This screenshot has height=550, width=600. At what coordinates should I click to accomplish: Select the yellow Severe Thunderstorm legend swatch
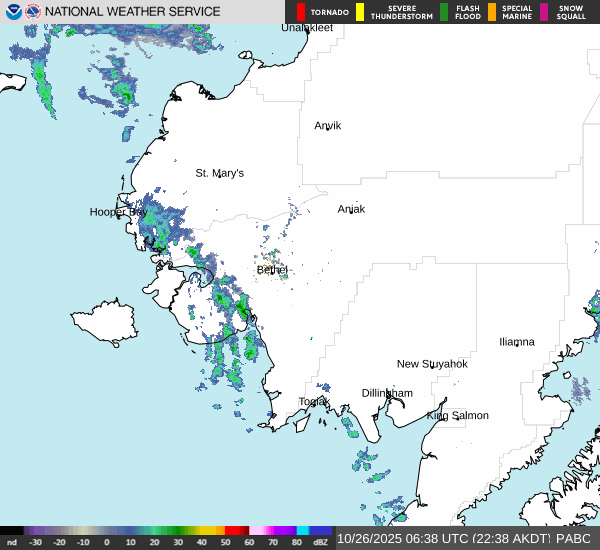coord(362,12)
